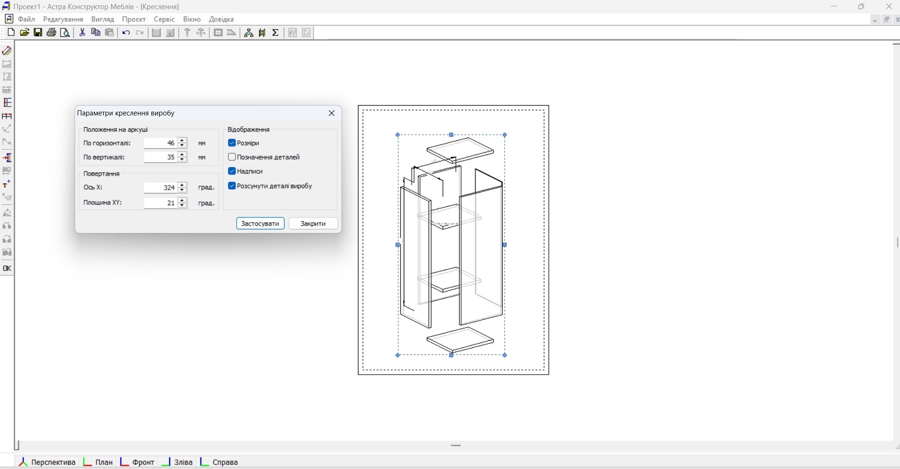900x469 pixels.
Task: Click the По вертикалі input field
Action: click(161, 157)
